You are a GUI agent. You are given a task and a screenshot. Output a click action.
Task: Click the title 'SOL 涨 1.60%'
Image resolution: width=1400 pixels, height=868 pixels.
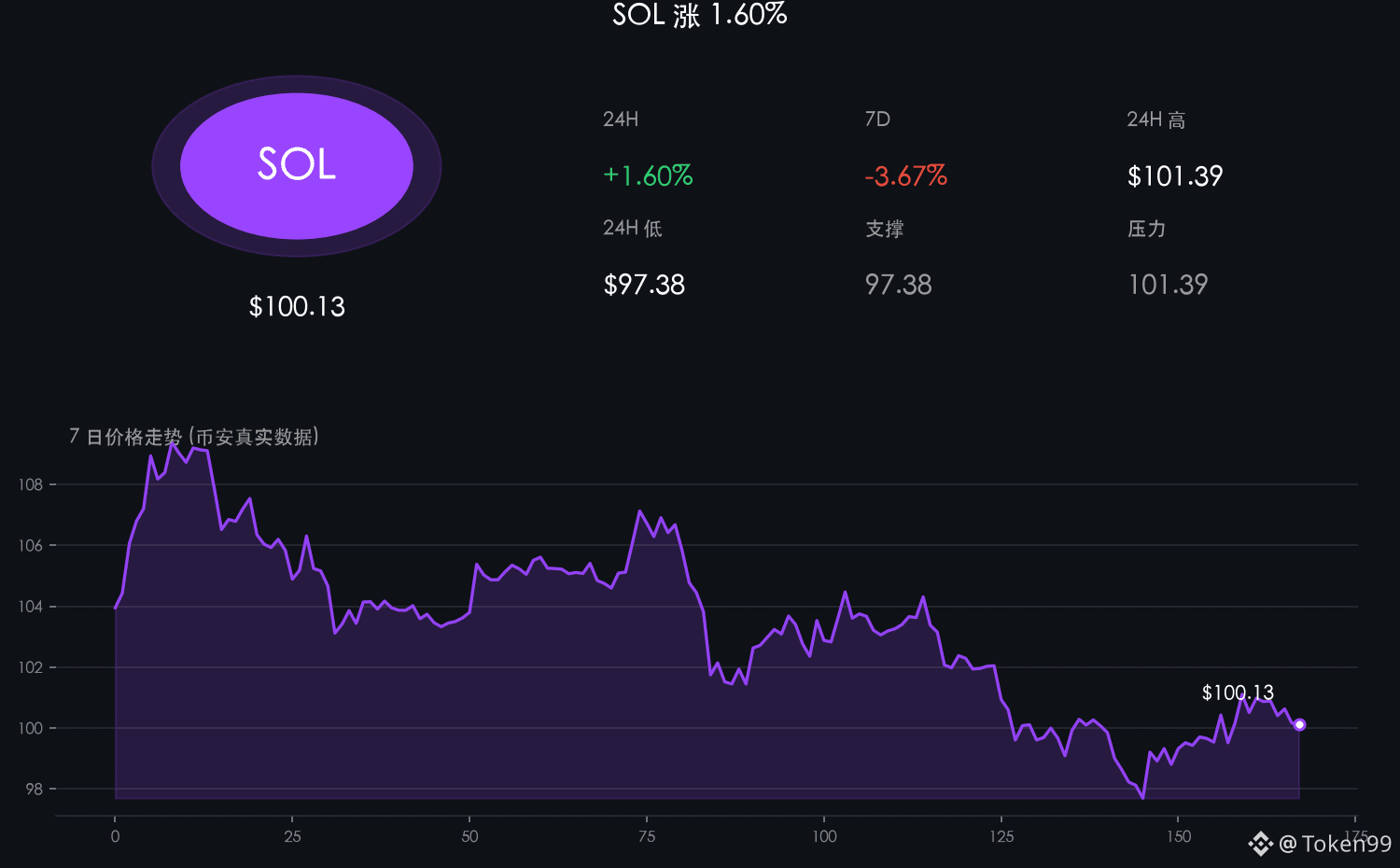click(700, 15)
